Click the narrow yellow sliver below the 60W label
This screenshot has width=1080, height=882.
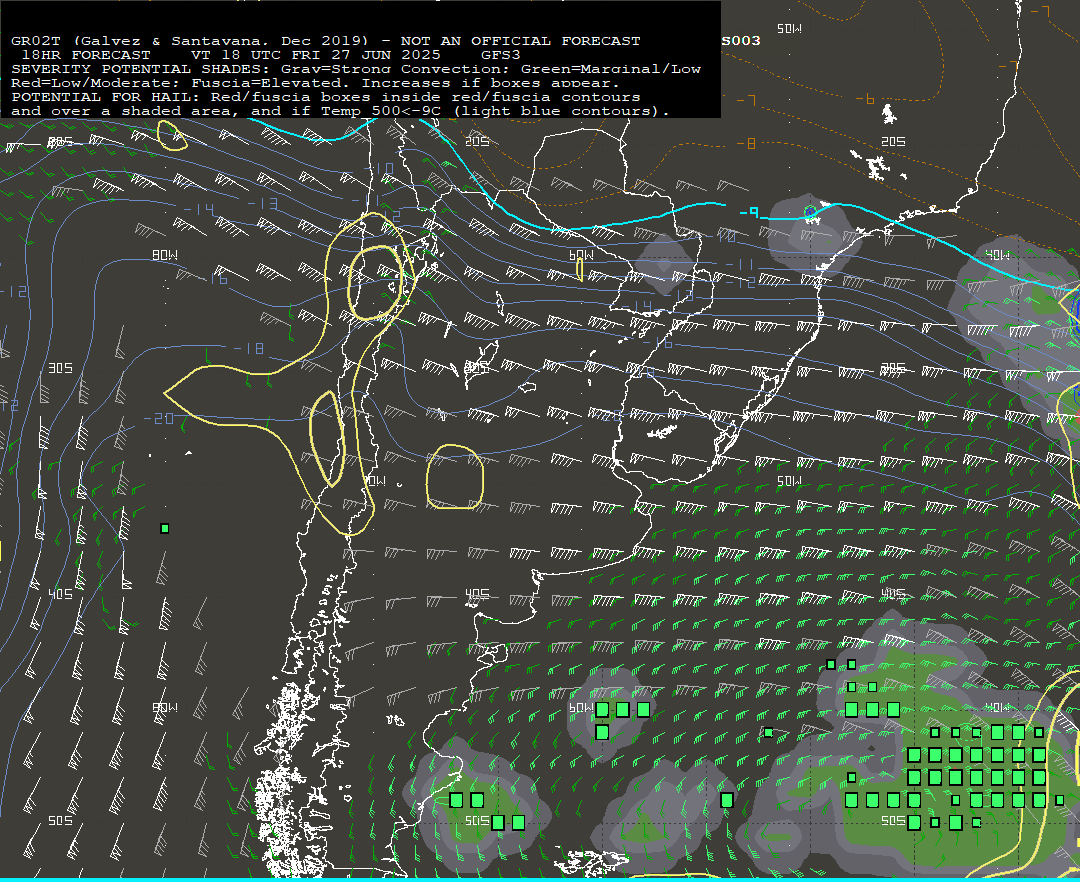(x=580, y=269)
